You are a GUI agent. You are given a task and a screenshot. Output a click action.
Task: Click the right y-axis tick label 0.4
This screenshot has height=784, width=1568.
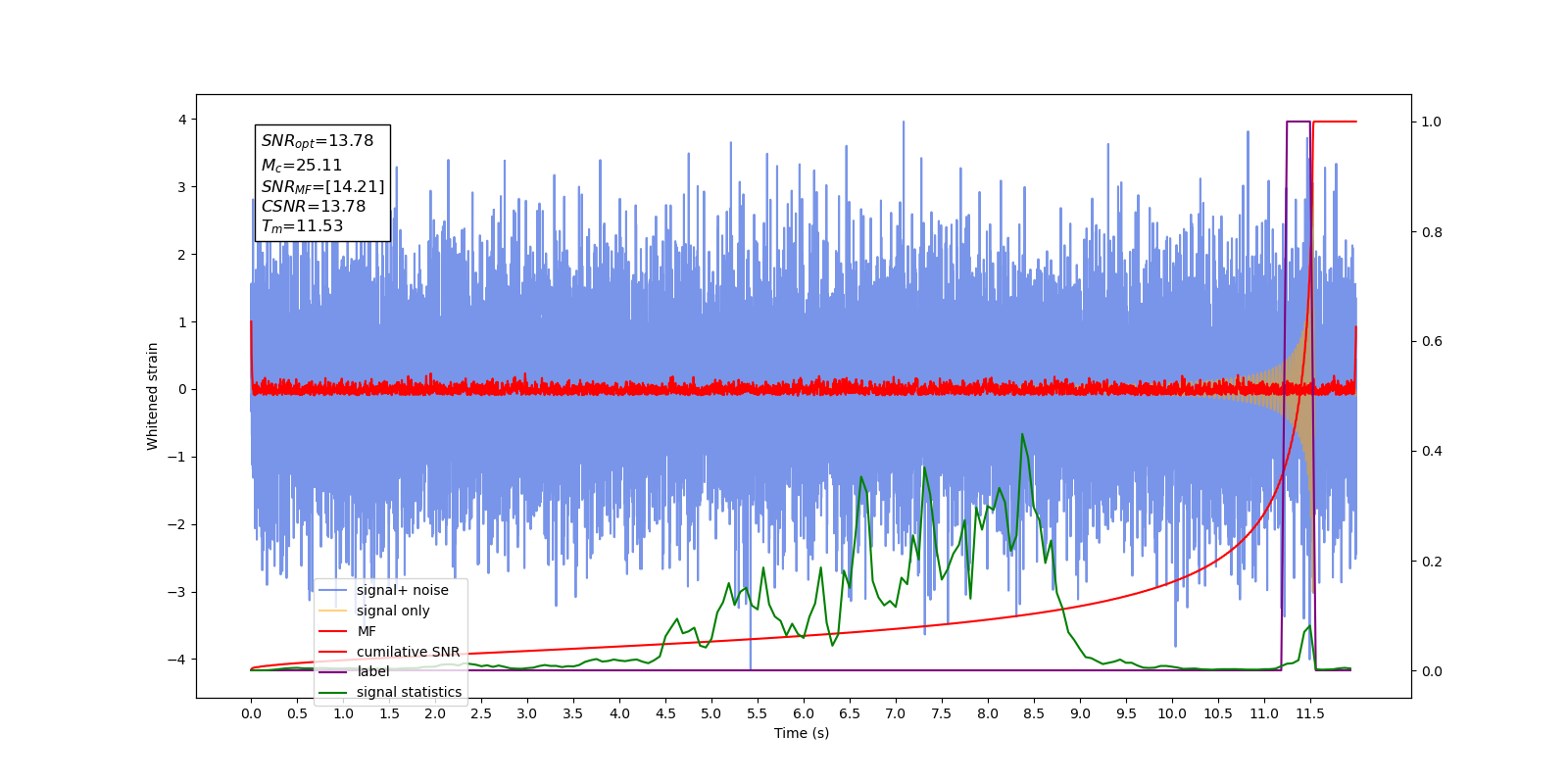[x=1432, y=451]
